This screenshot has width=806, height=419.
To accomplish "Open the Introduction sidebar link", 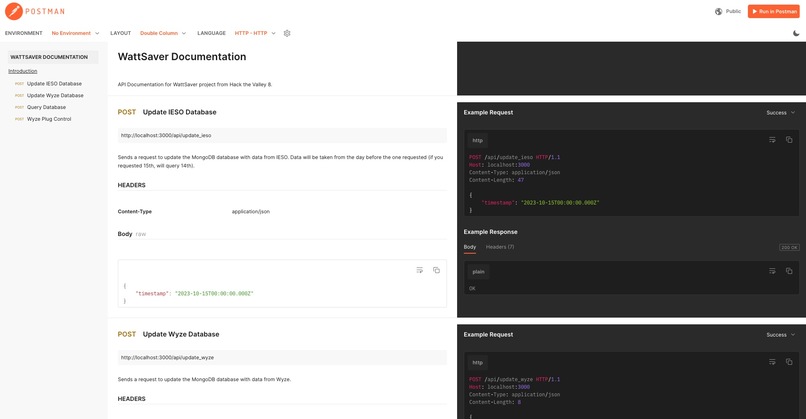I will tap(23, 71).
